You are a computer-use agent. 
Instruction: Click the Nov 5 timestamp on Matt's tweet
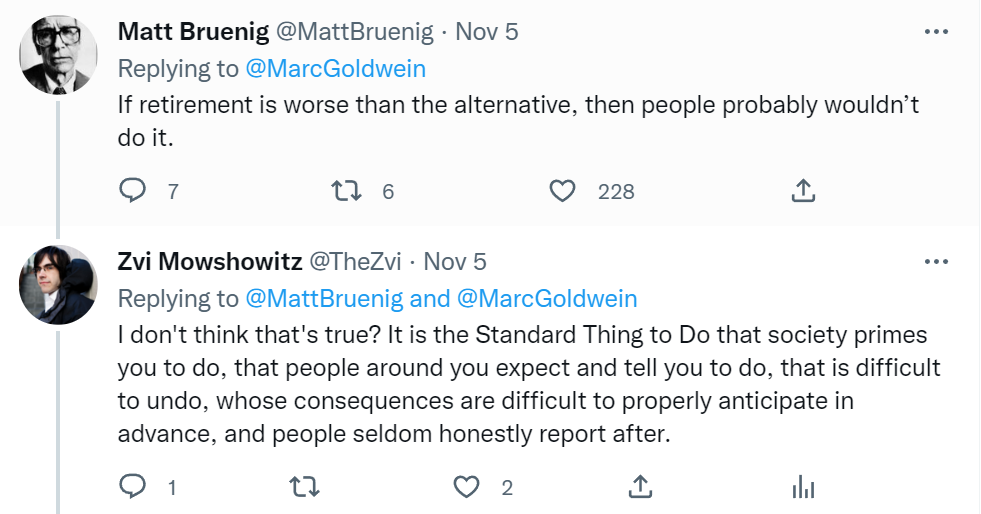(x=486, y=32)
